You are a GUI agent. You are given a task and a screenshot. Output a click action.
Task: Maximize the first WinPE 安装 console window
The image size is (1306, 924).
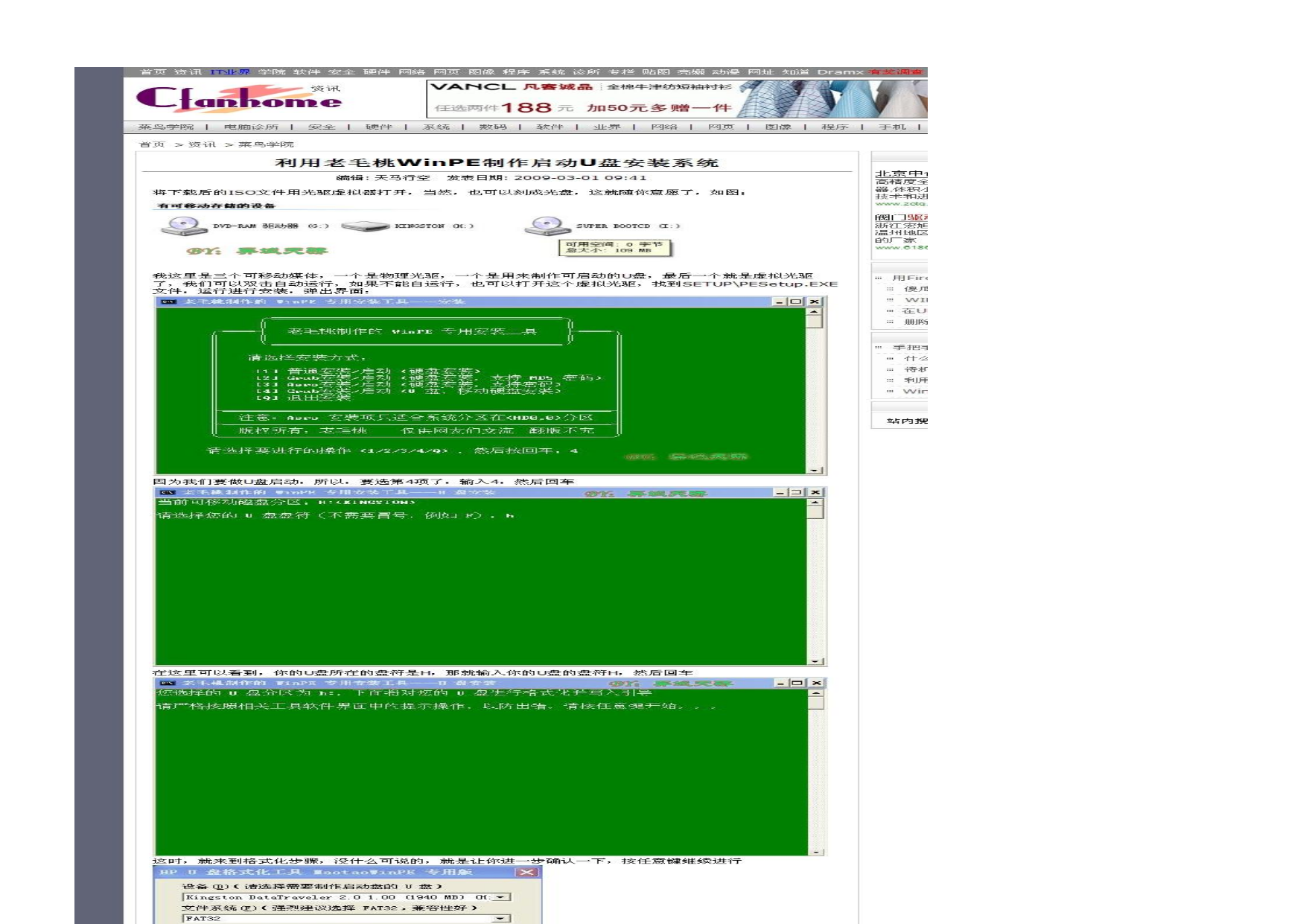pos(796,302)
